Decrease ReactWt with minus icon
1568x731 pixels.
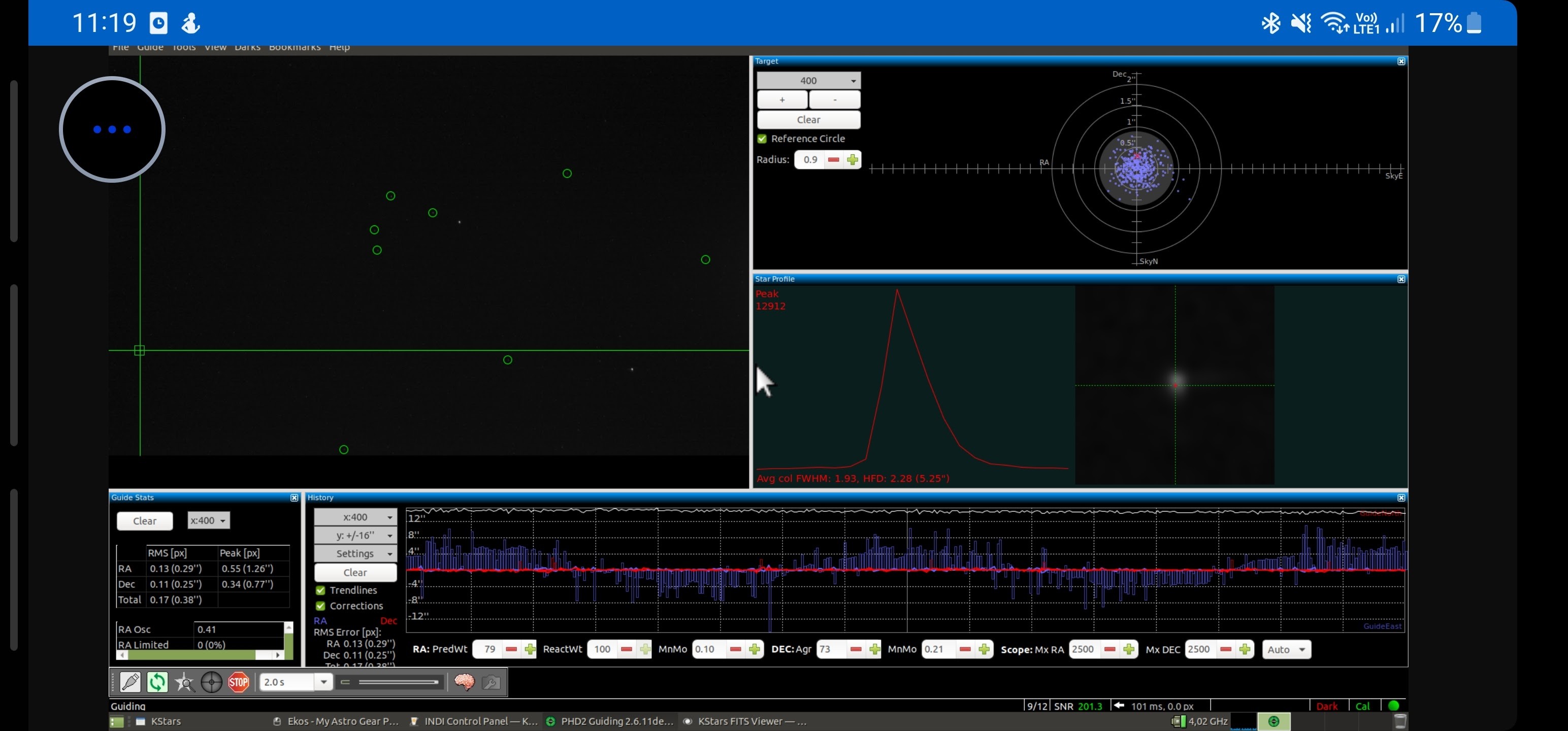pyautogui.click(x=627, y=649)
